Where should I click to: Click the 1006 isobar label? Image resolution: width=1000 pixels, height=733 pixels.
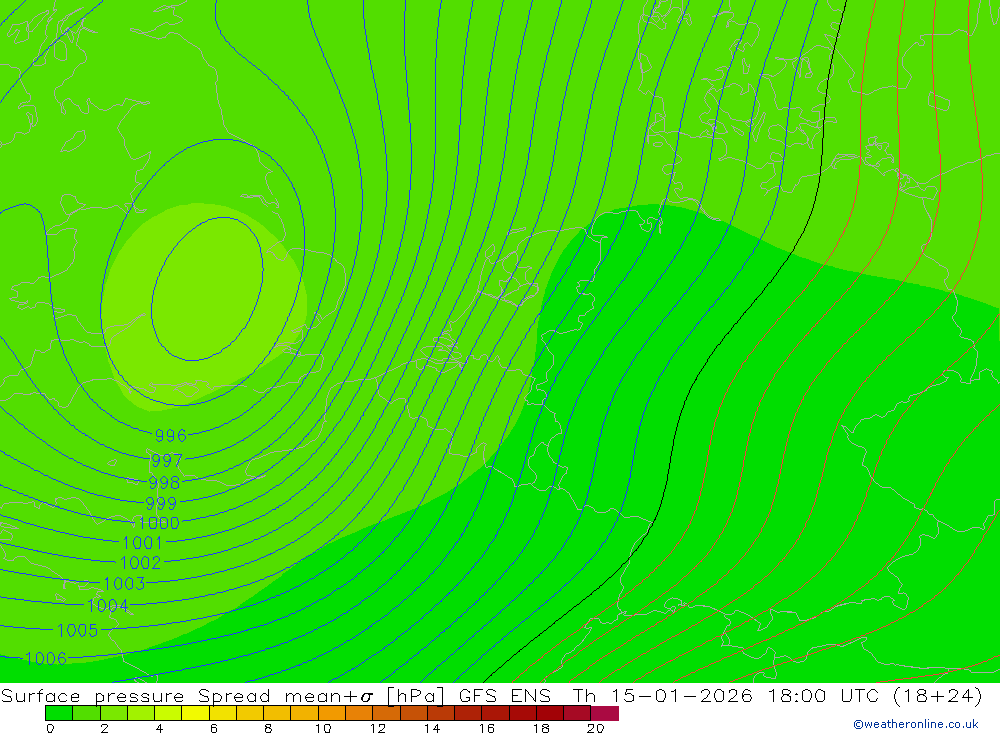click(x=46, y=658)
